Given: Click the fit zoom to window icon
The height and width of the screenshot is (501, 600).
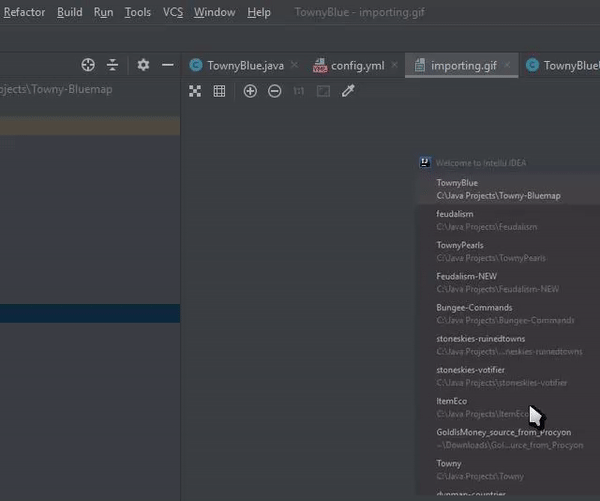Looking at the screenshot, I should [x=323, y=91].
